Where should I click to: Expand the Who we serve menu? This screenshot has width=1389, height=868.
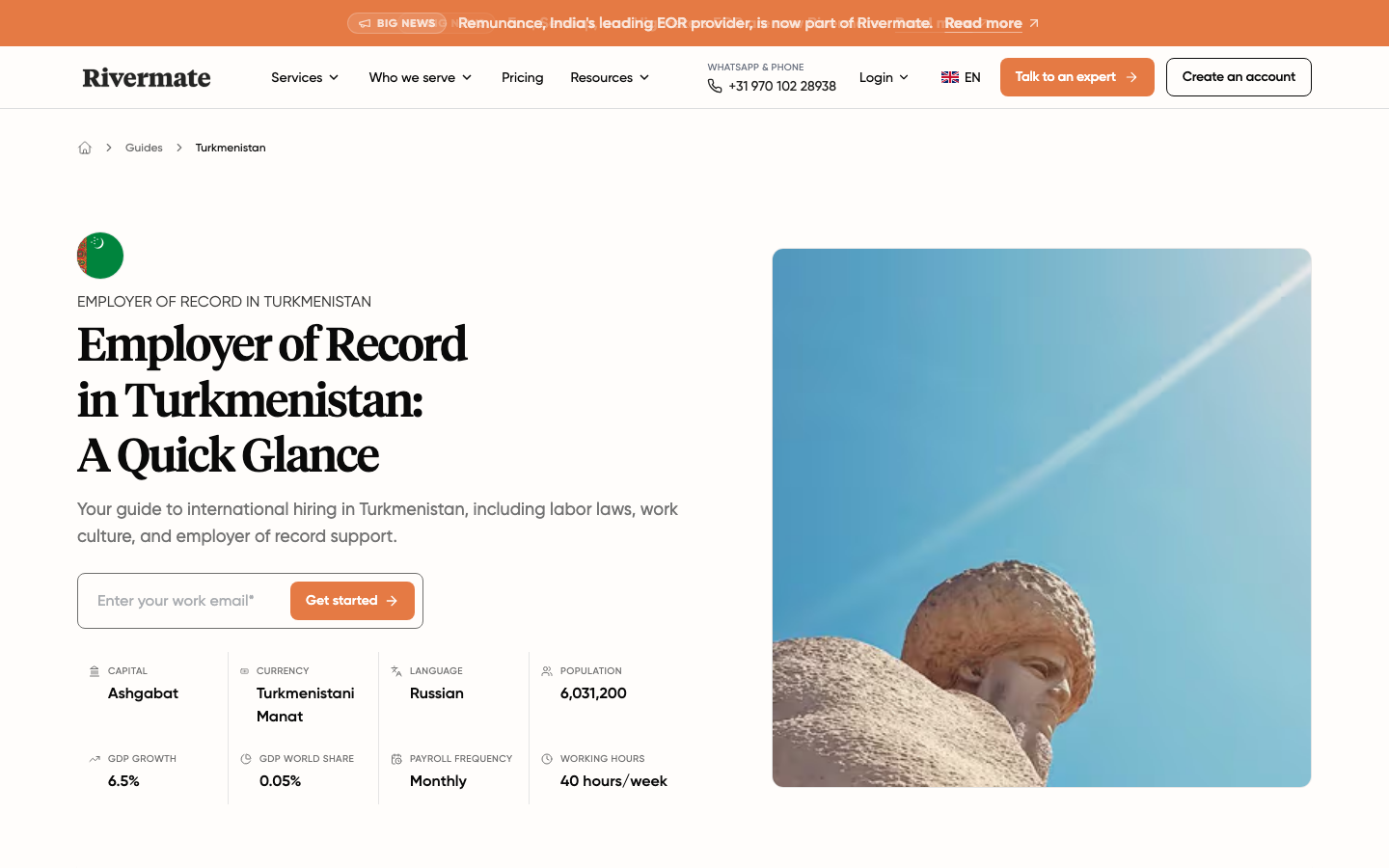[421, 77]
